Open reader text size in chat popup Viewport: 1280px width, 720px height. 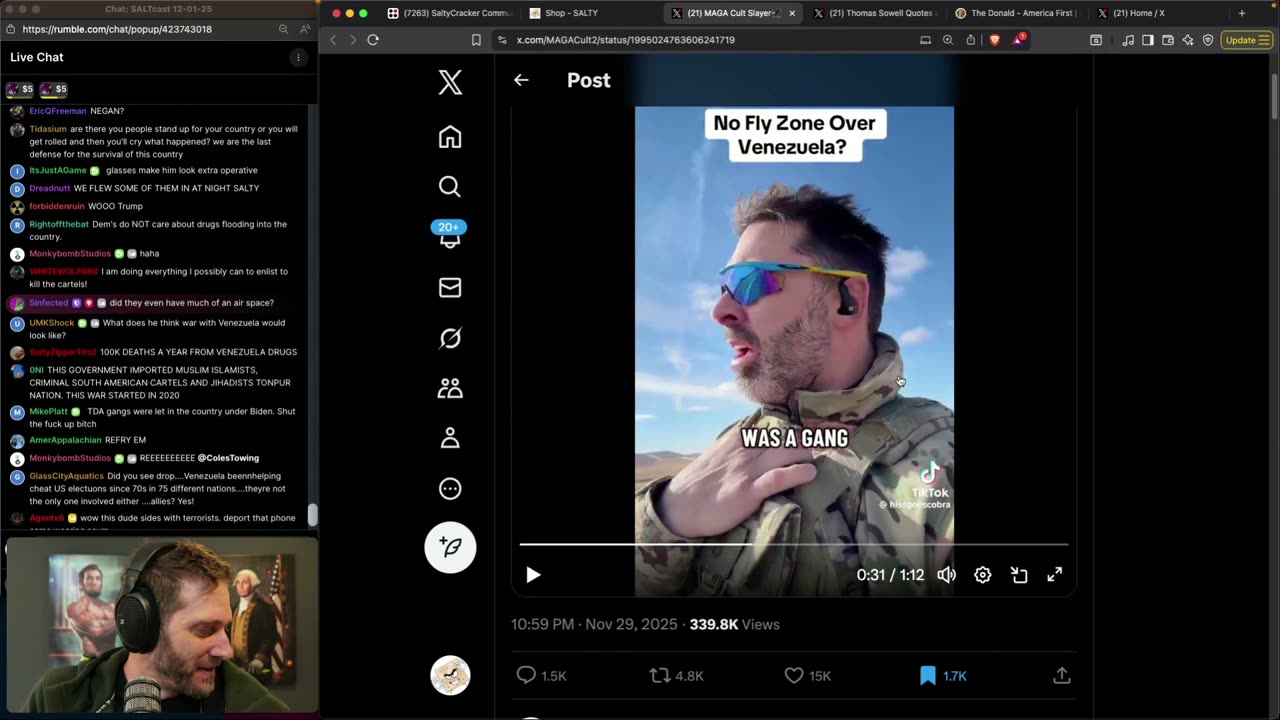pos(306,30)
